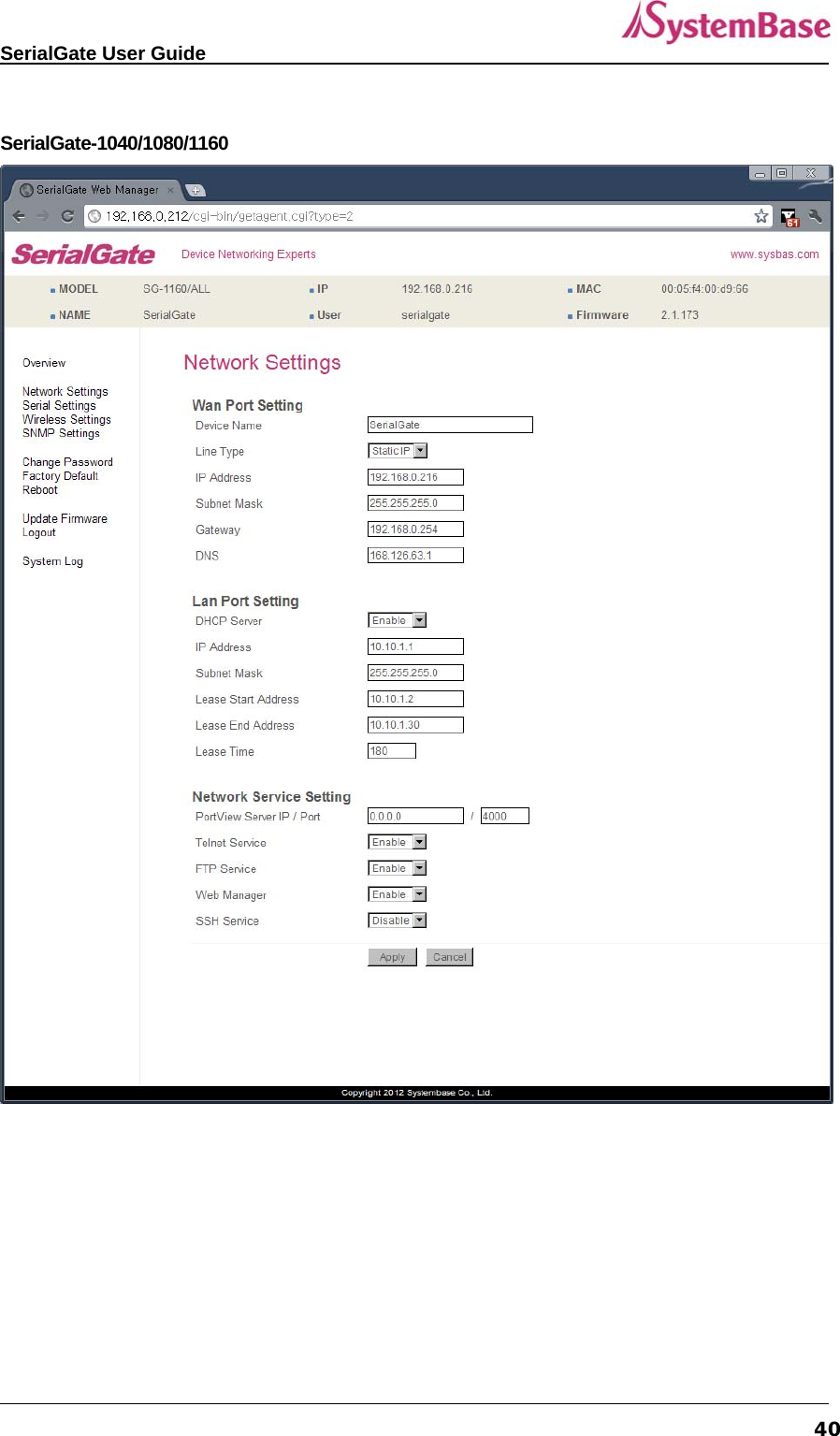This screenshot has height=1436, width=840.
Task: Open the browser wrench settings menu
Action: [816, 216]
